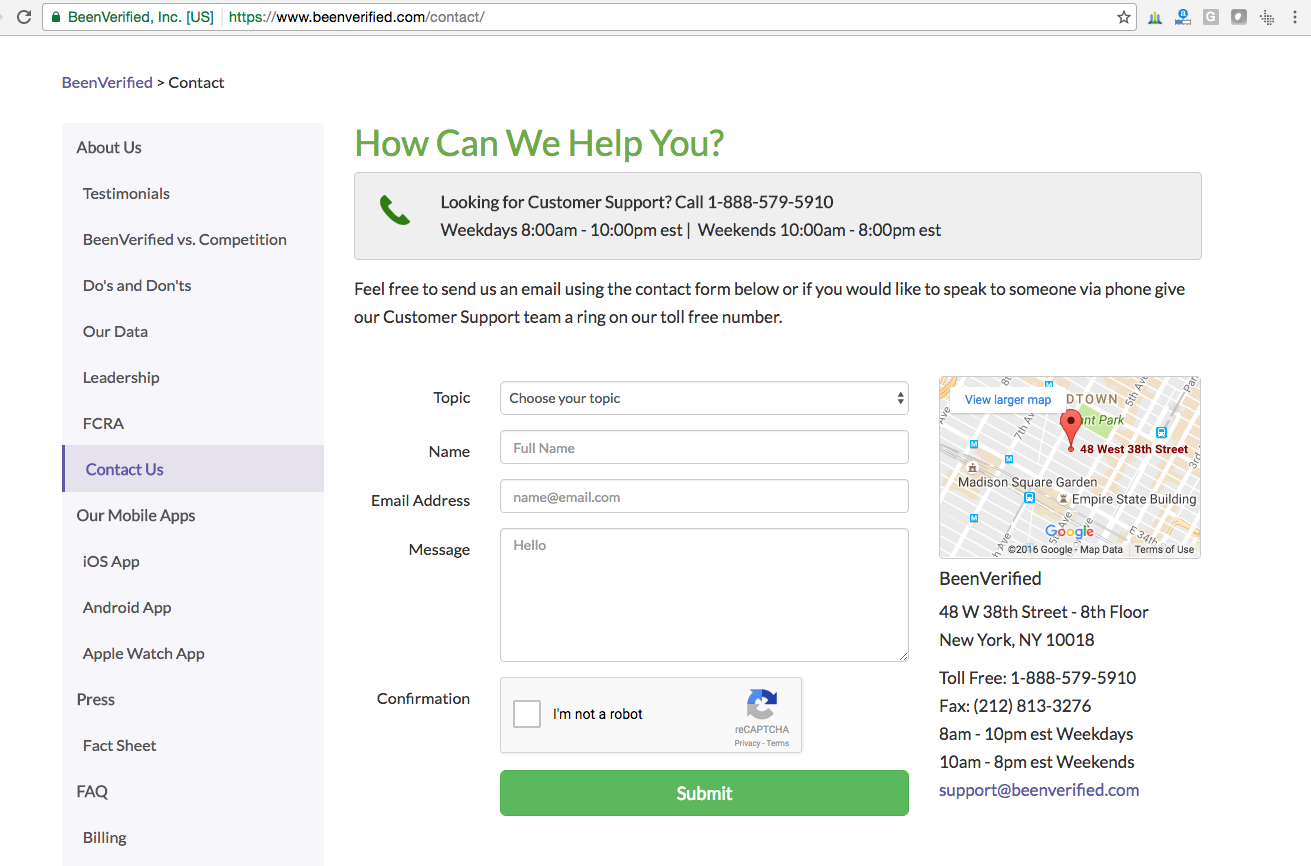Image resolution: width=1311 pixels, height=866 pixels.
Task: Open Apple Watch App page
Action: coord(144,653)
